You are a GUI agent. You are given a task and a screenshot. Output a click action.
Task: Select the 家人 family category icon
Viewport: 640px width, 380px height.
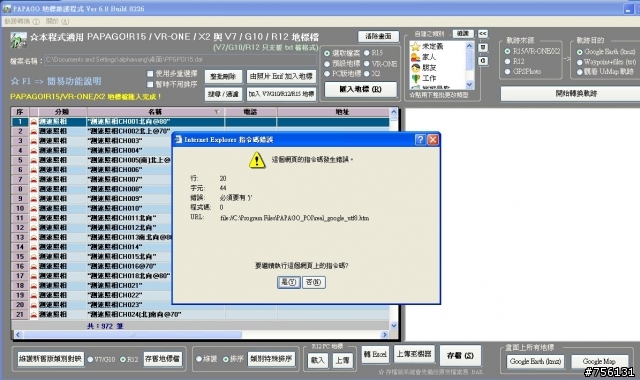(416, 57)
